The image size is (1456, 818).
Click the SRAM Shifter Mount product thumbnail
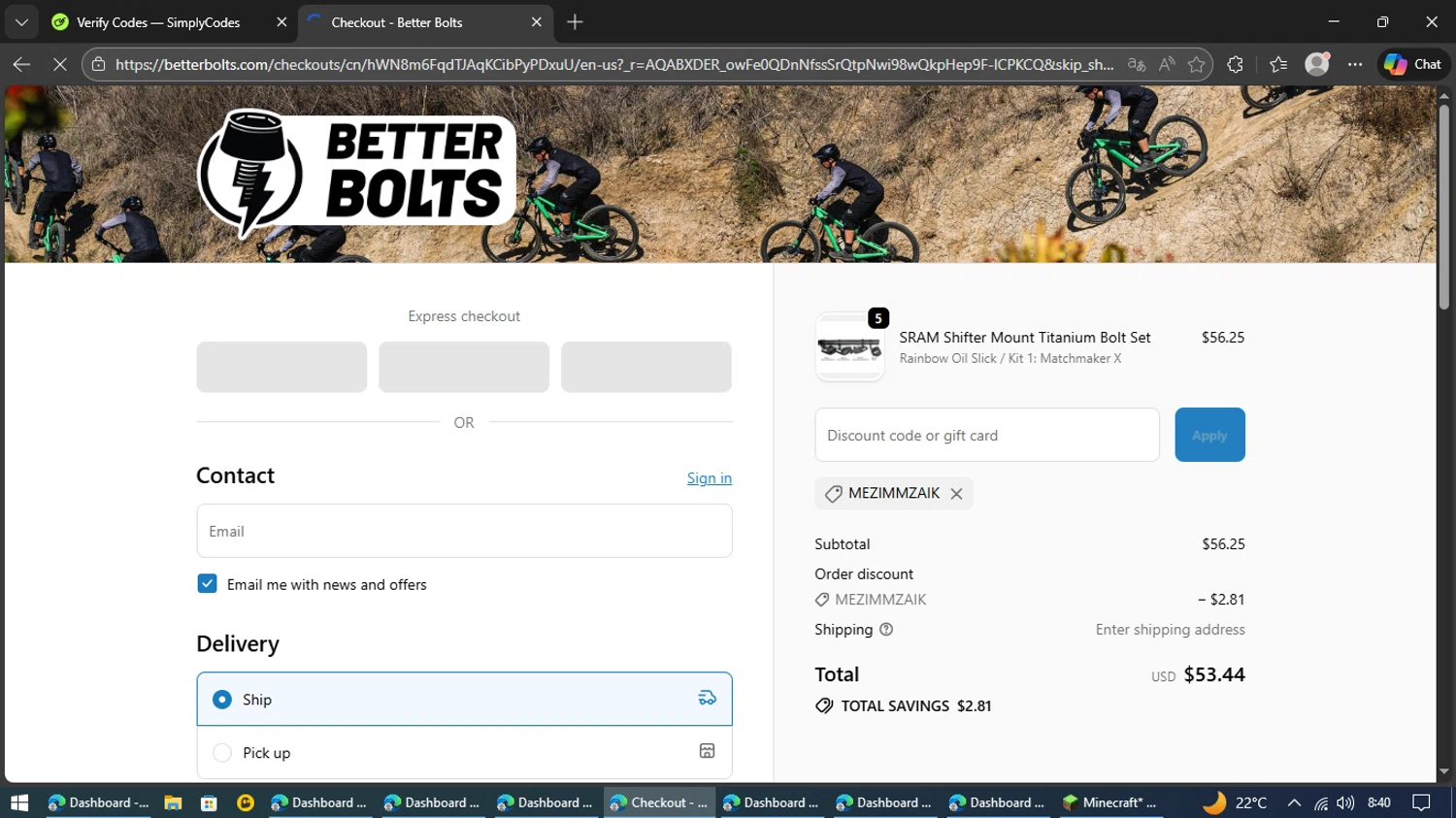pos(850,347)
